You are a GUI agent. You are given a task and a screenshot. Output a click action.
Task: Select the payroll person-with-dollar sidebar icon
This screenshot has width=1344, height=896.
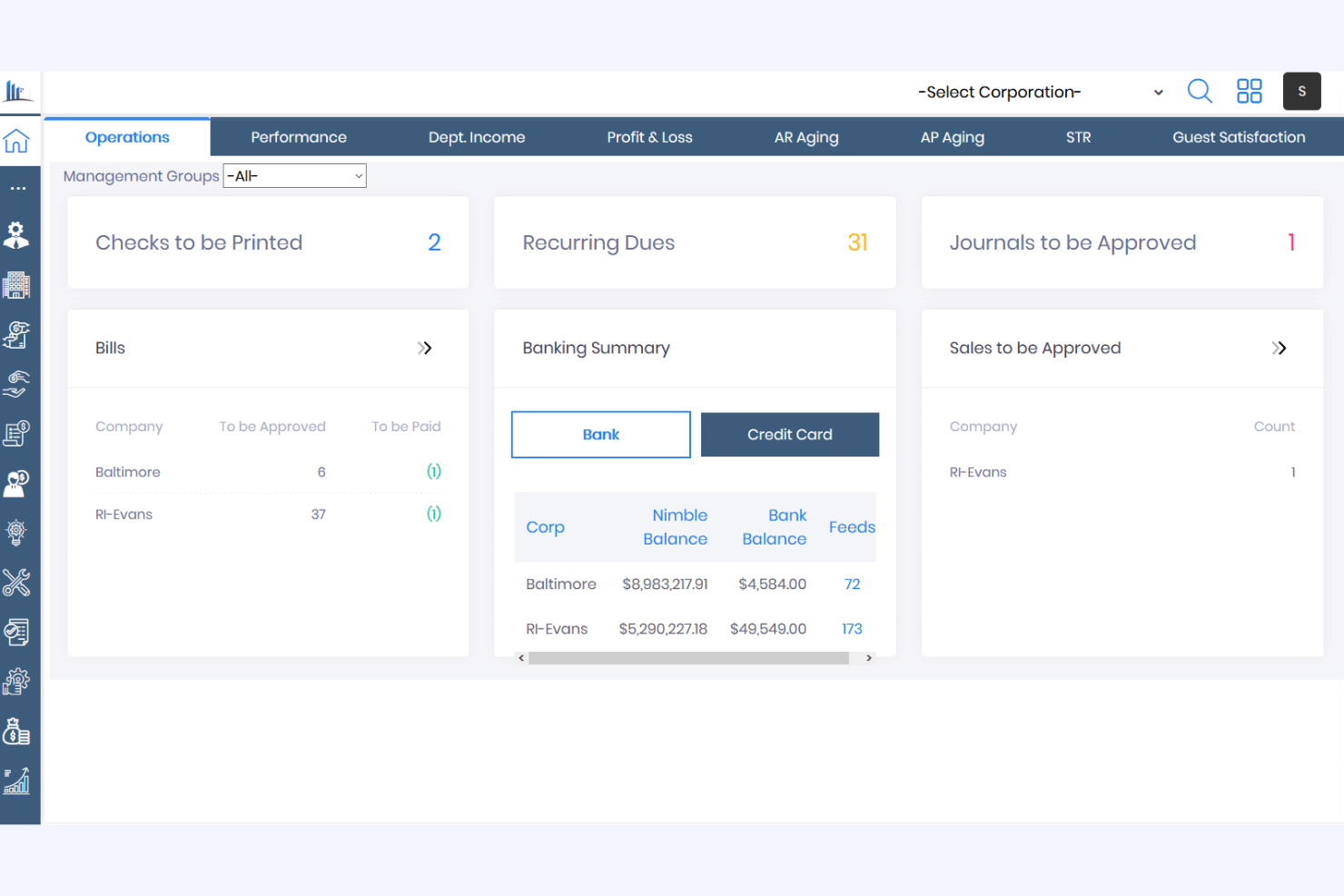[18, 483]
